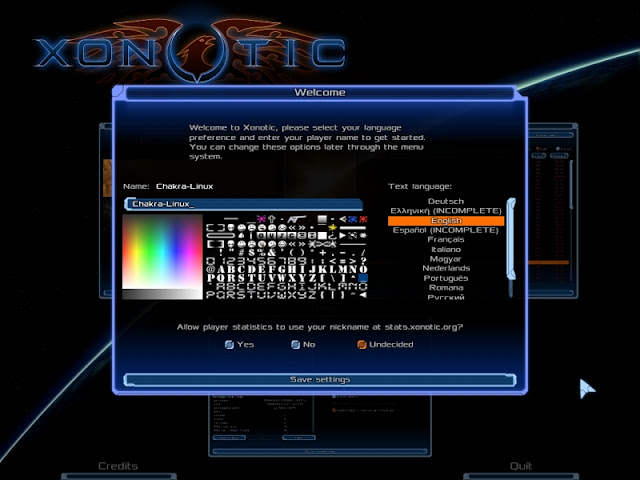Choose No for player statistics

(303, 344)
